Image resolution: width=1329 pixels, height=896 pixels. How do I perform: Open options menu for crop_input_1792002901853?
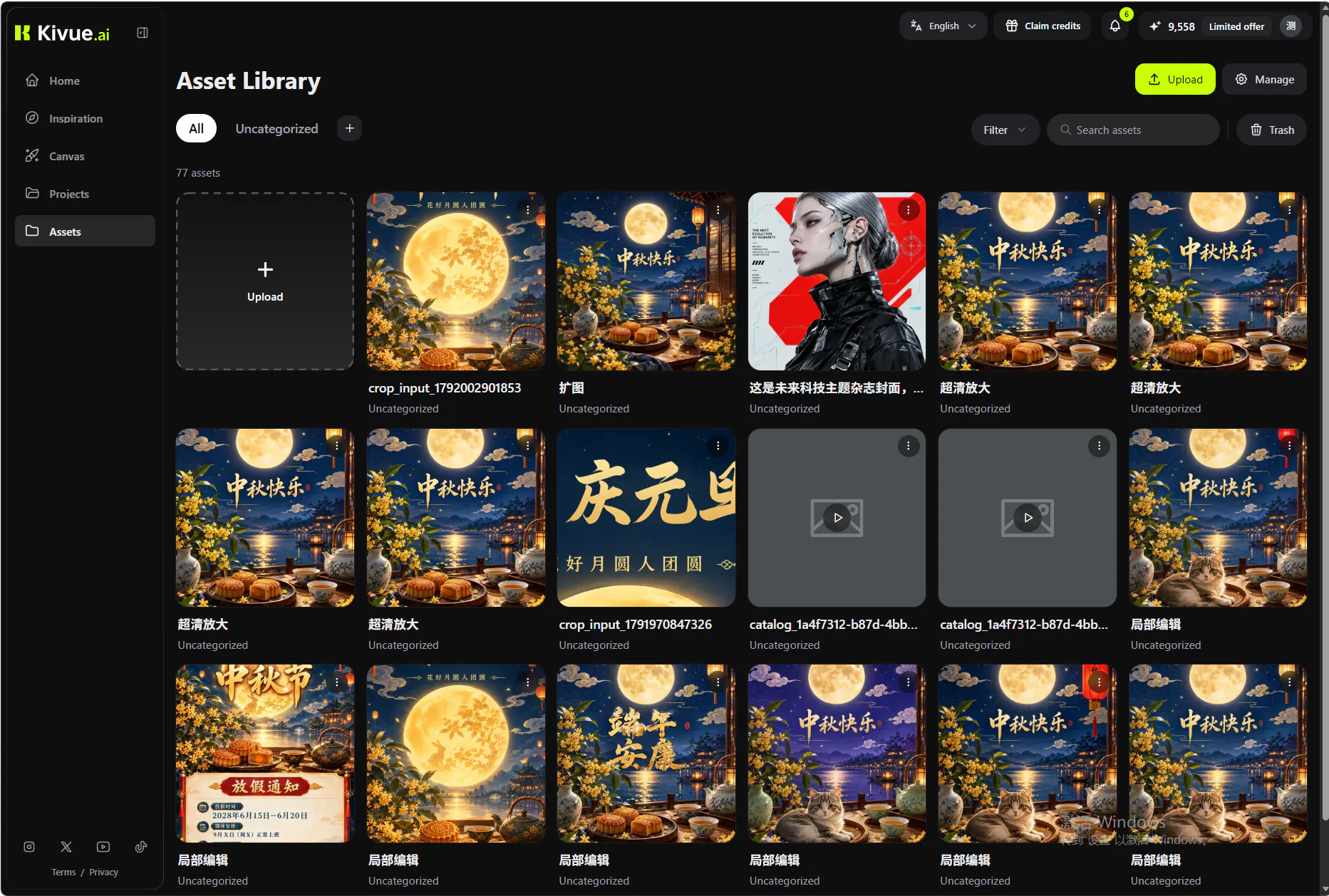527,210
